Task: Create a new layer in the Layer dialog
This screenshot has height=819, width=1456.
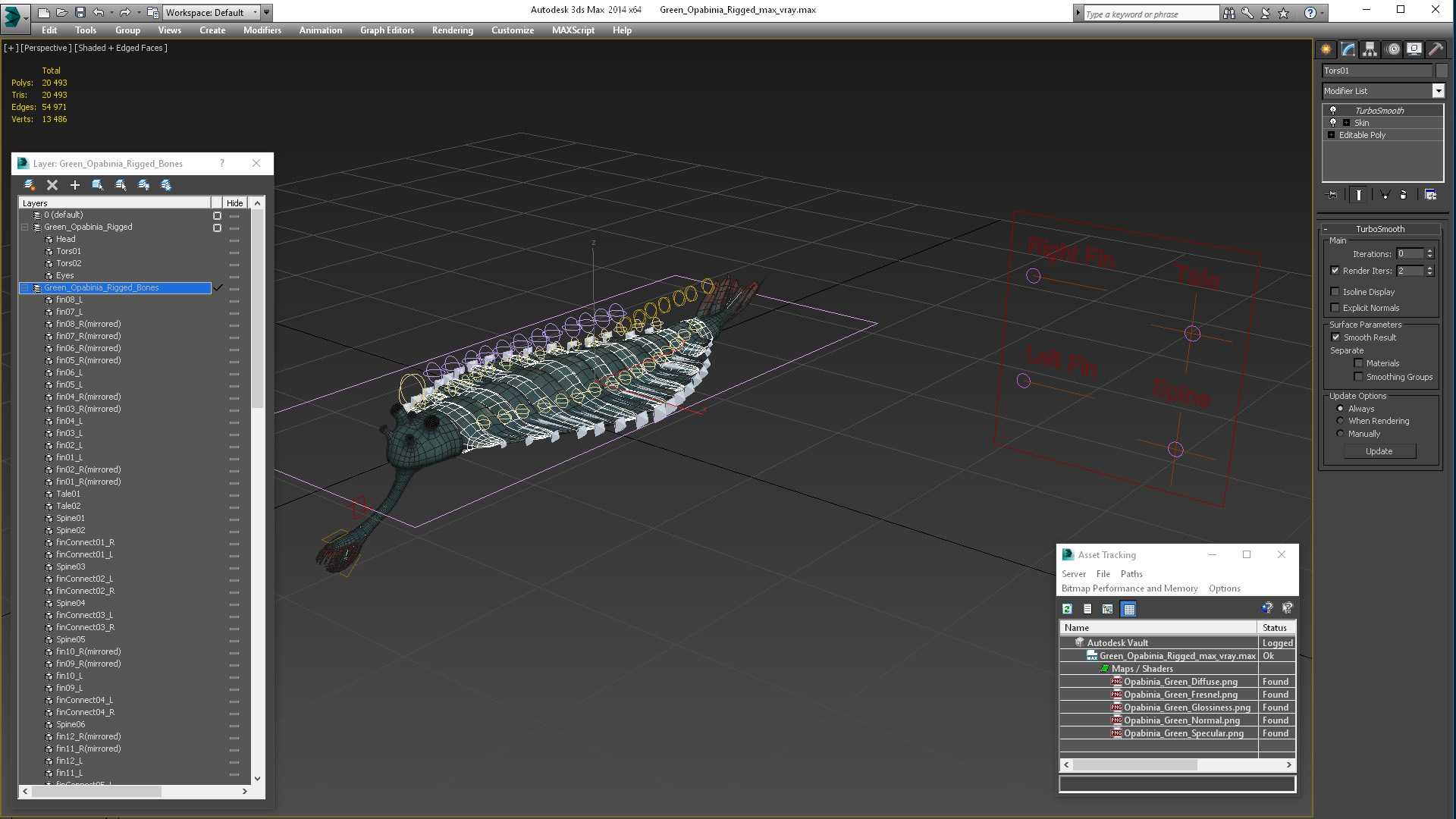Action: [29, 185]
